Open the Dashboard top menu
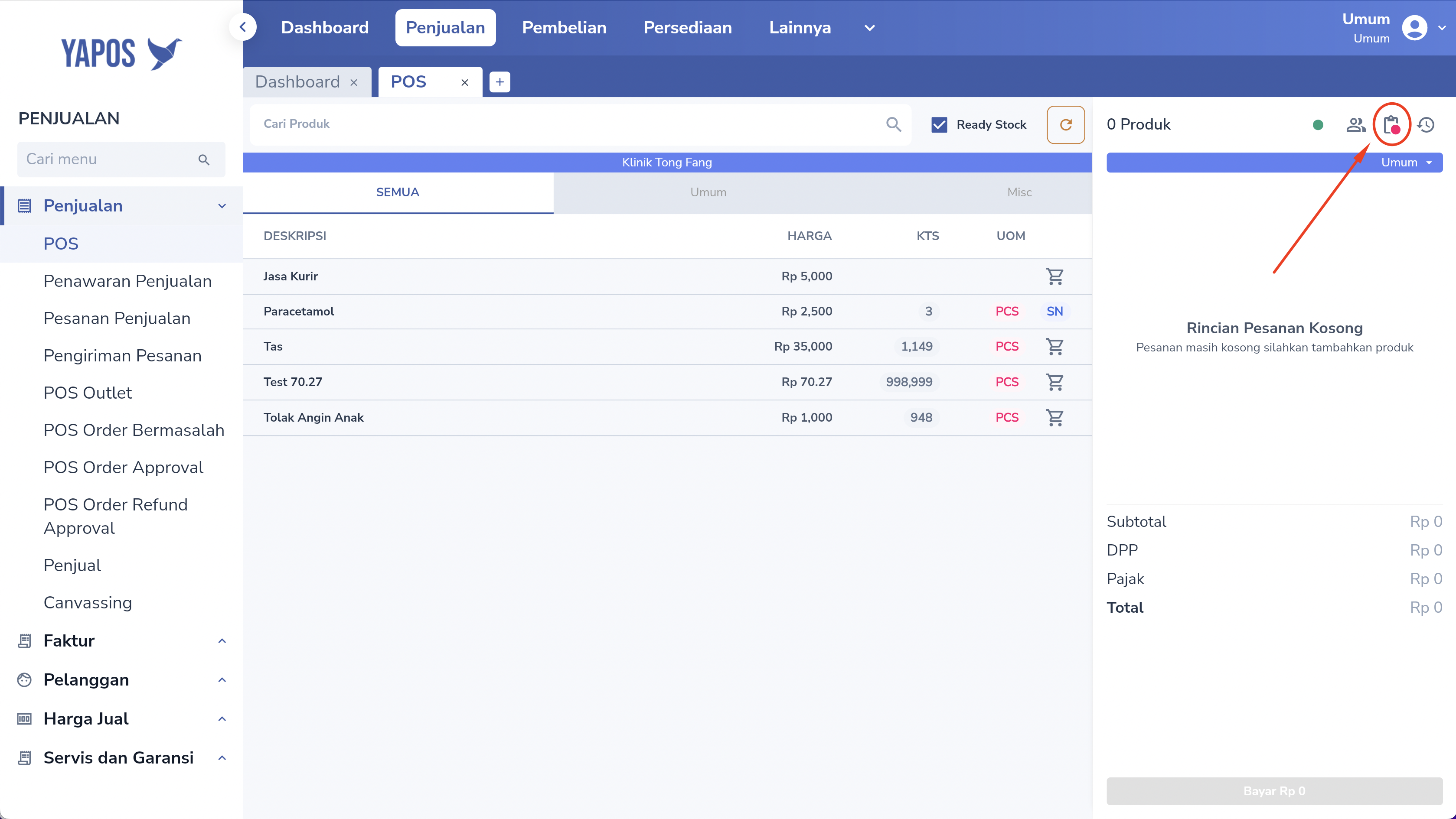Image resolution: width=1456 pixels, height=819 pixels. point(325,28)
